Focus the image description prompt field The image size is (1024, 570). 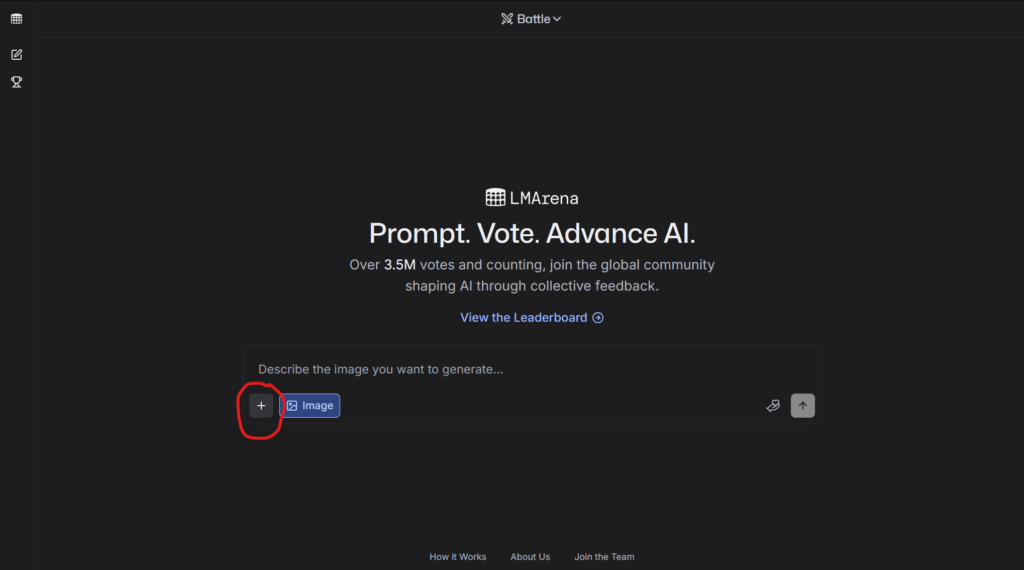530,369
